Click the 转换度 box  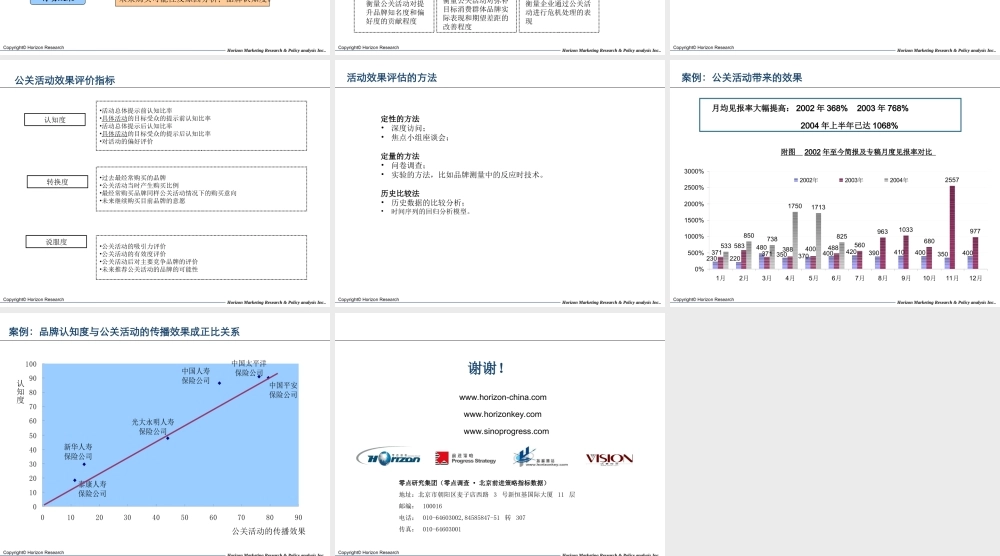click(57, 182)
